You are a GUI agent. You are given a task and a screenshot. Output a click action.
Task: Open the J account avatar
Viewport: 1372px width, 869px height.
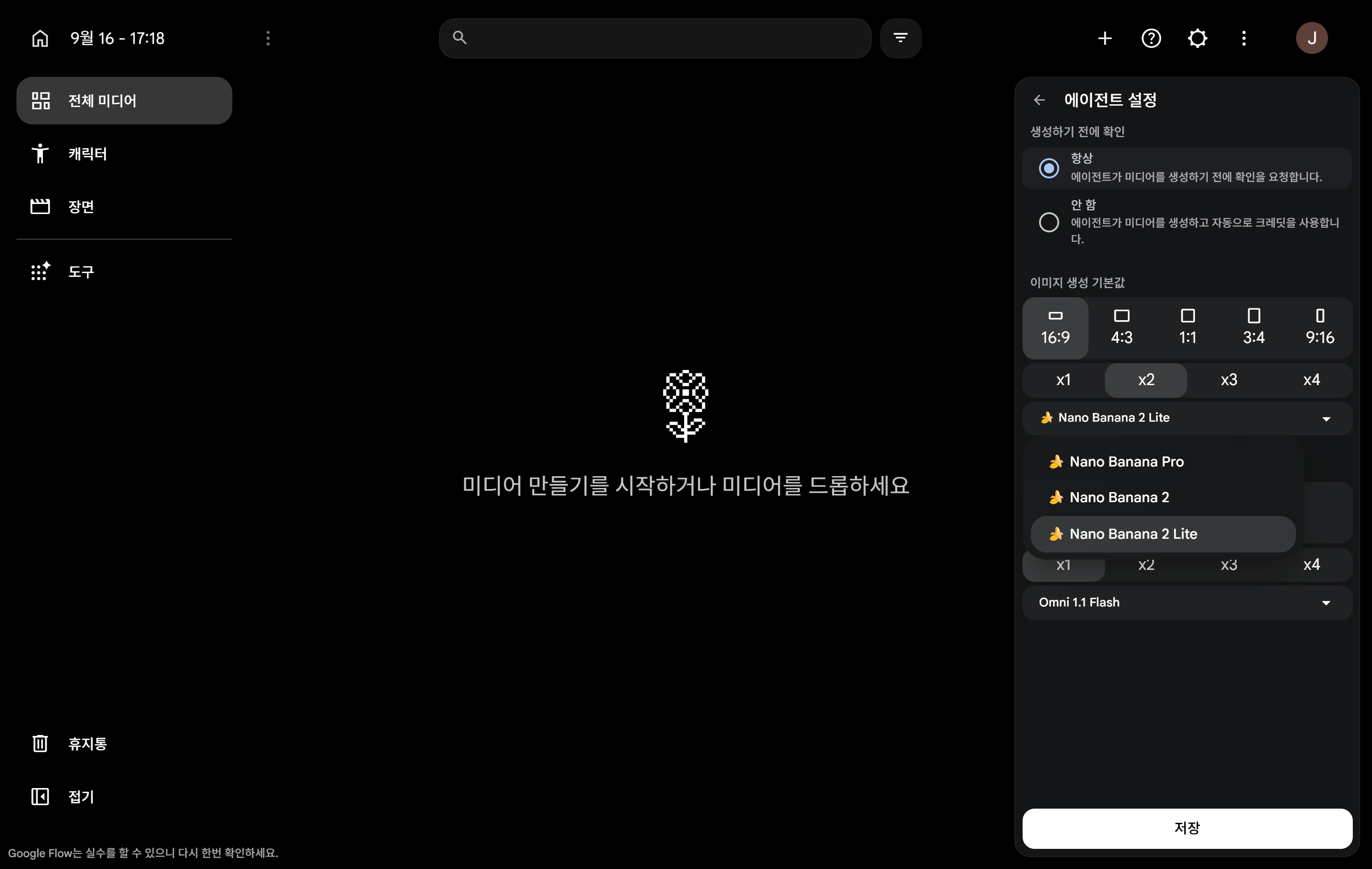(x=1312, y=38)
